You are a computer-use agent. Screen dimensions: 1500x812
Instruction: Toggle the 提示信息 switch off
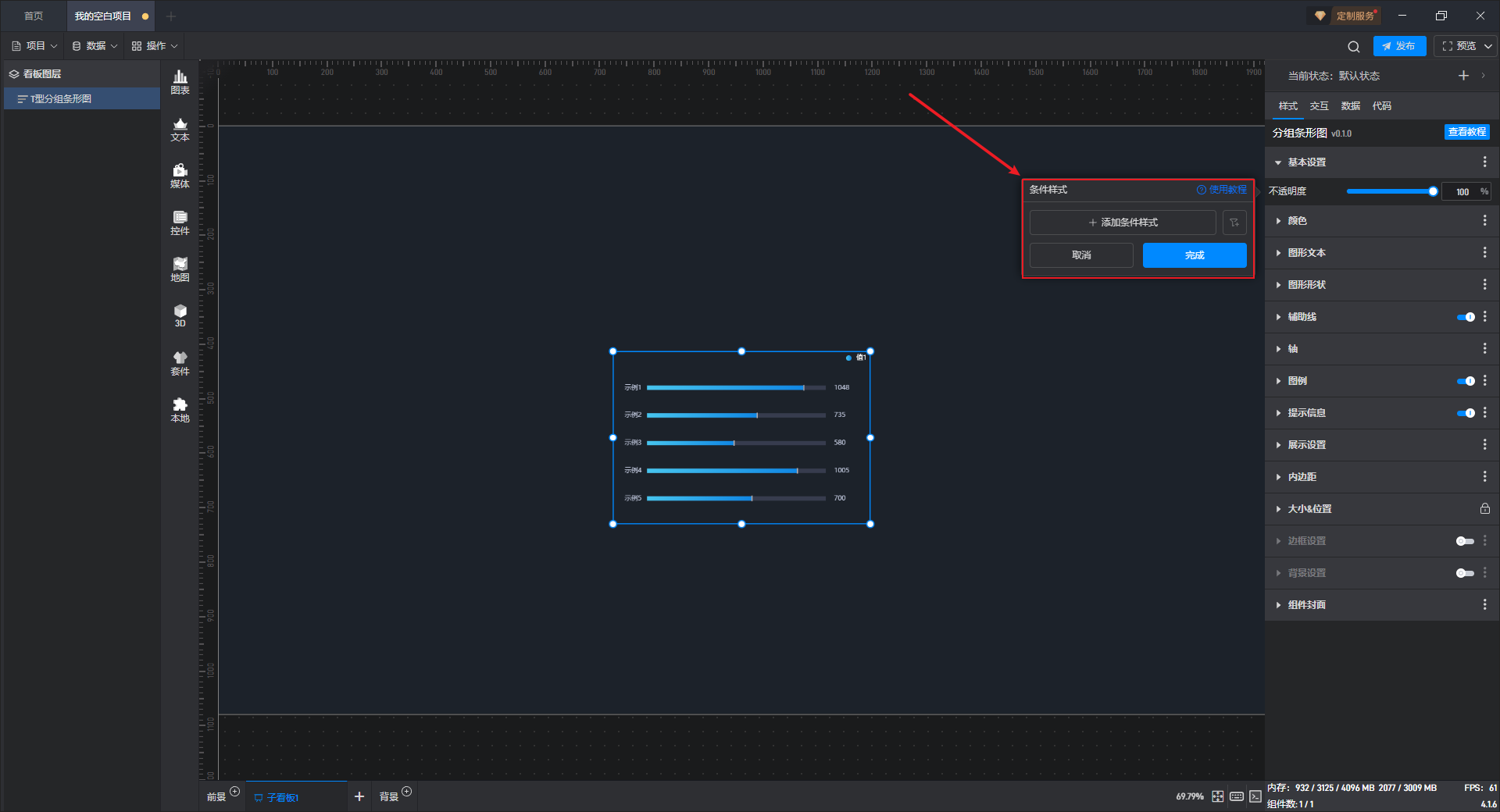tap(1466, 413)
